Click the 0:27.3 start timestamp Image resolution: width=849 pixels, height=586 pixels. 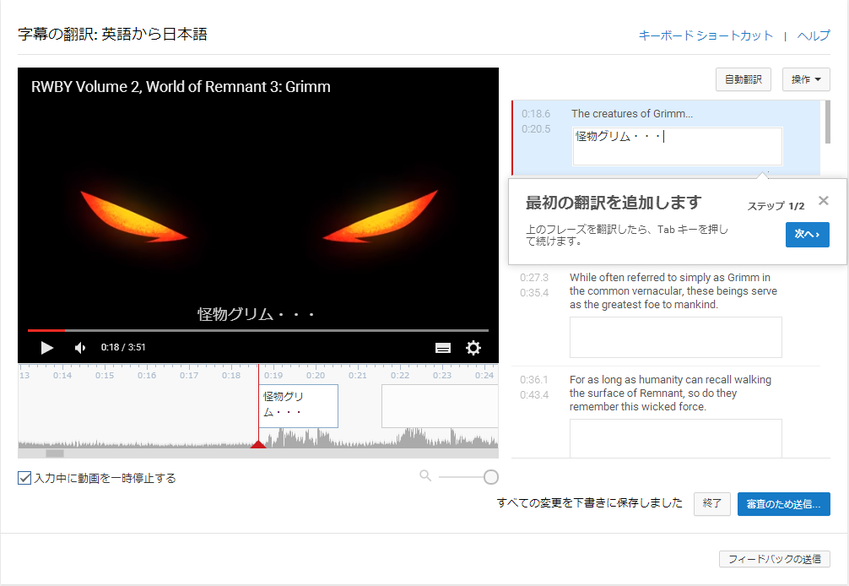pyautogui.click(x=534, y=277)
